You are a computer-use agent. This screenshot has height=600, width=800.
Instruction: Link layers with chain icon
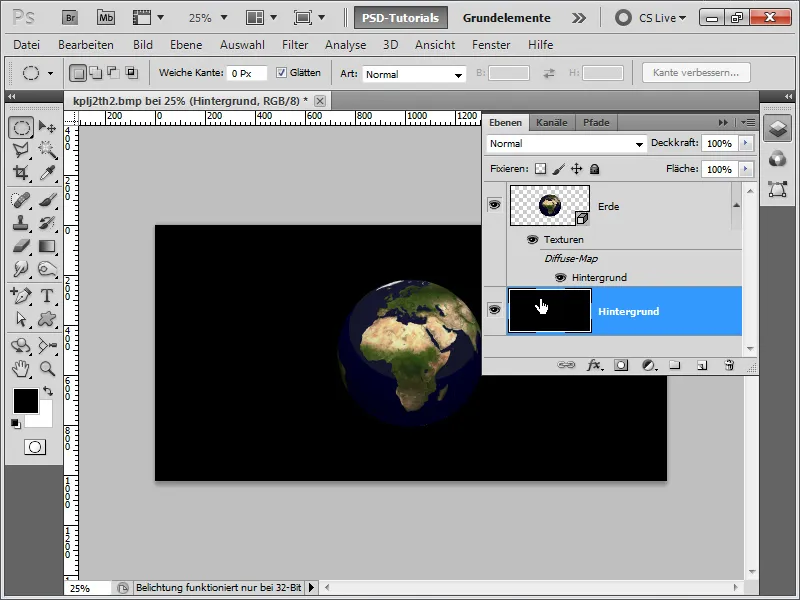click(566, 365)
